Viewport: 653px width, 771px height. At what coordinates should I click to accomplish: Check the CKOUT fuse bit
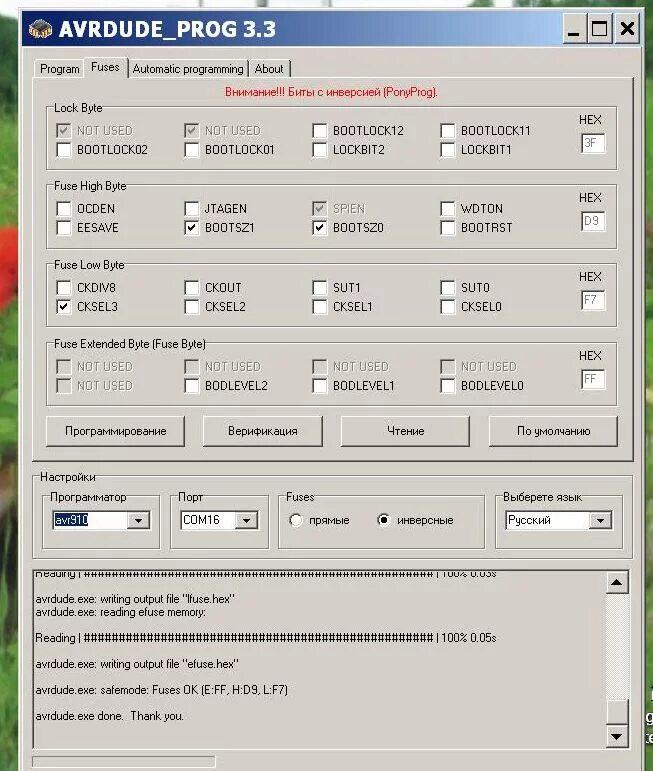tap(192, 288)
